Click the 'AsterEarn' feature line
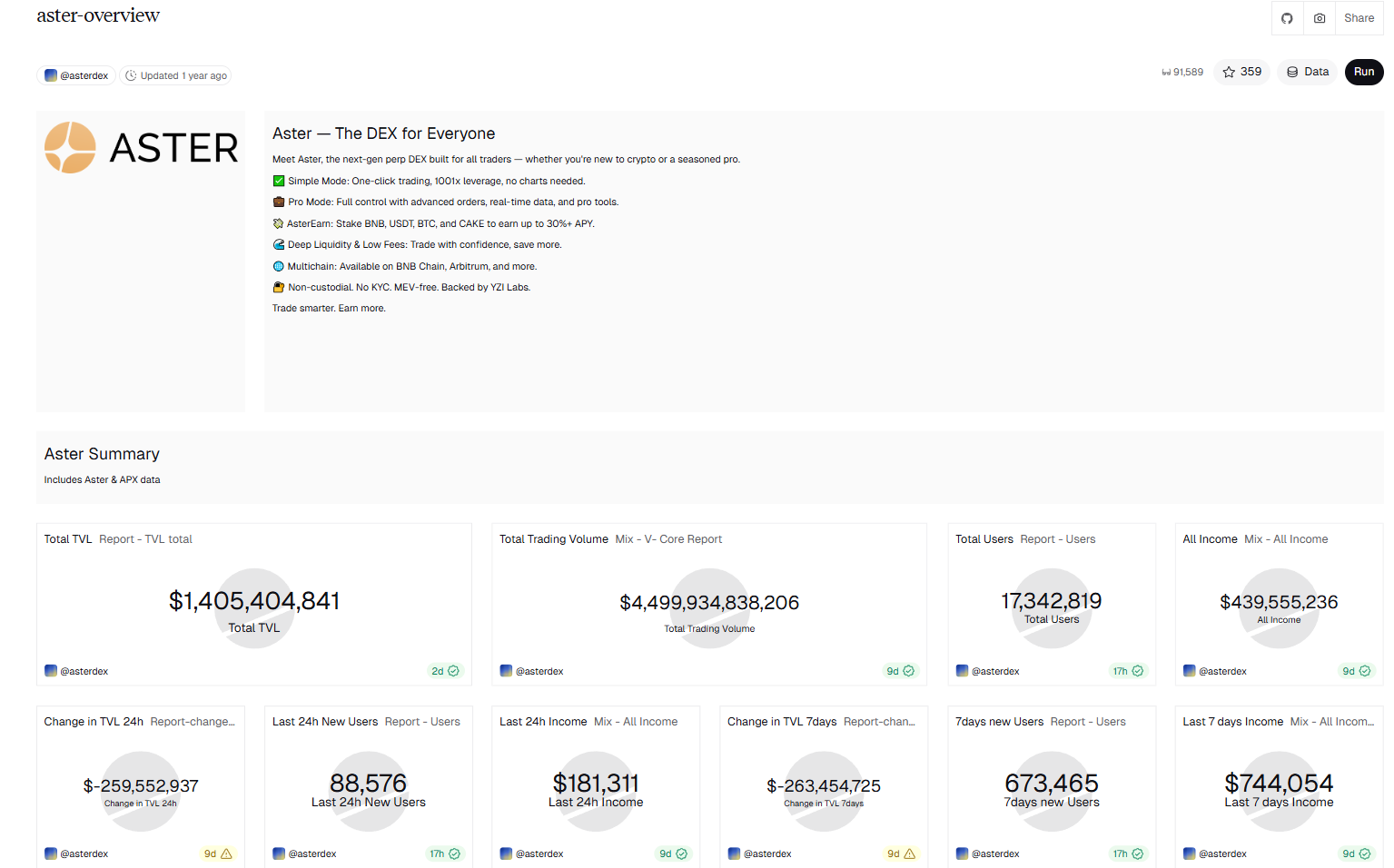Image resolution: width=1394 pixels, height=868 pixels. point(433,223)
